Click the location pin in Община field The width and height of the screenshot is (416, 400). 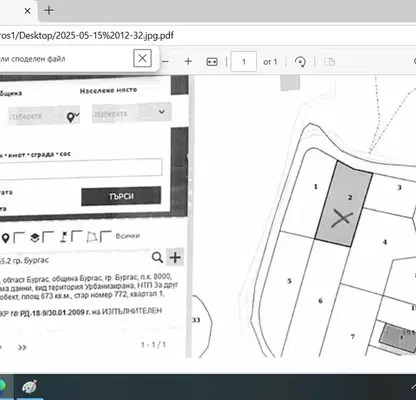70,117
